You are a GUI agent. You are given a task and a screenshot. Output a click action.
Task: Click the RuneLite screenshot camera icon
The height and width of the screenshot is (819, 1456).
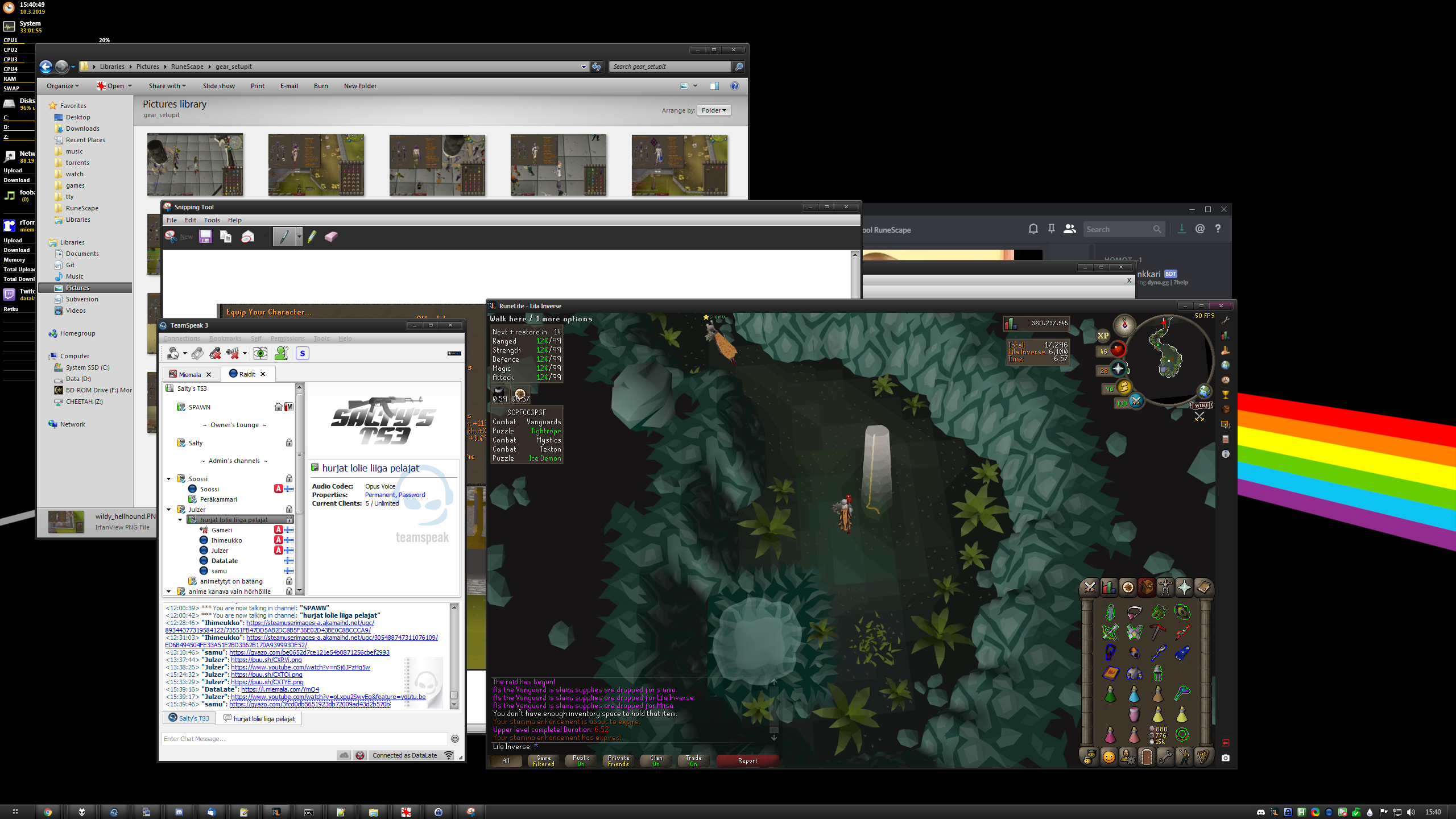click(x=1226, y=758)
